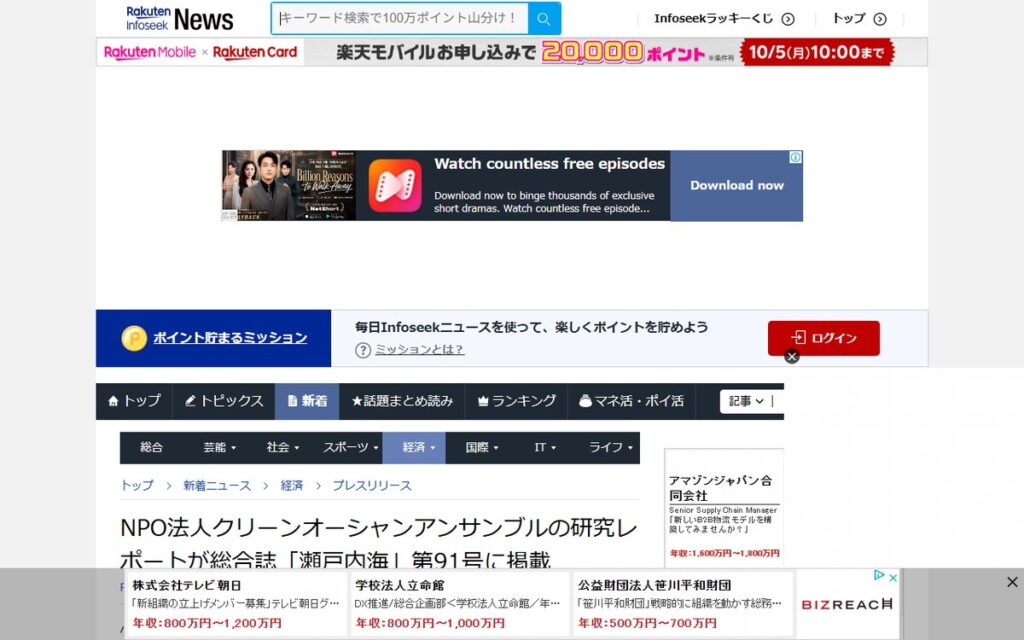Click the red ログイン button

824,338
